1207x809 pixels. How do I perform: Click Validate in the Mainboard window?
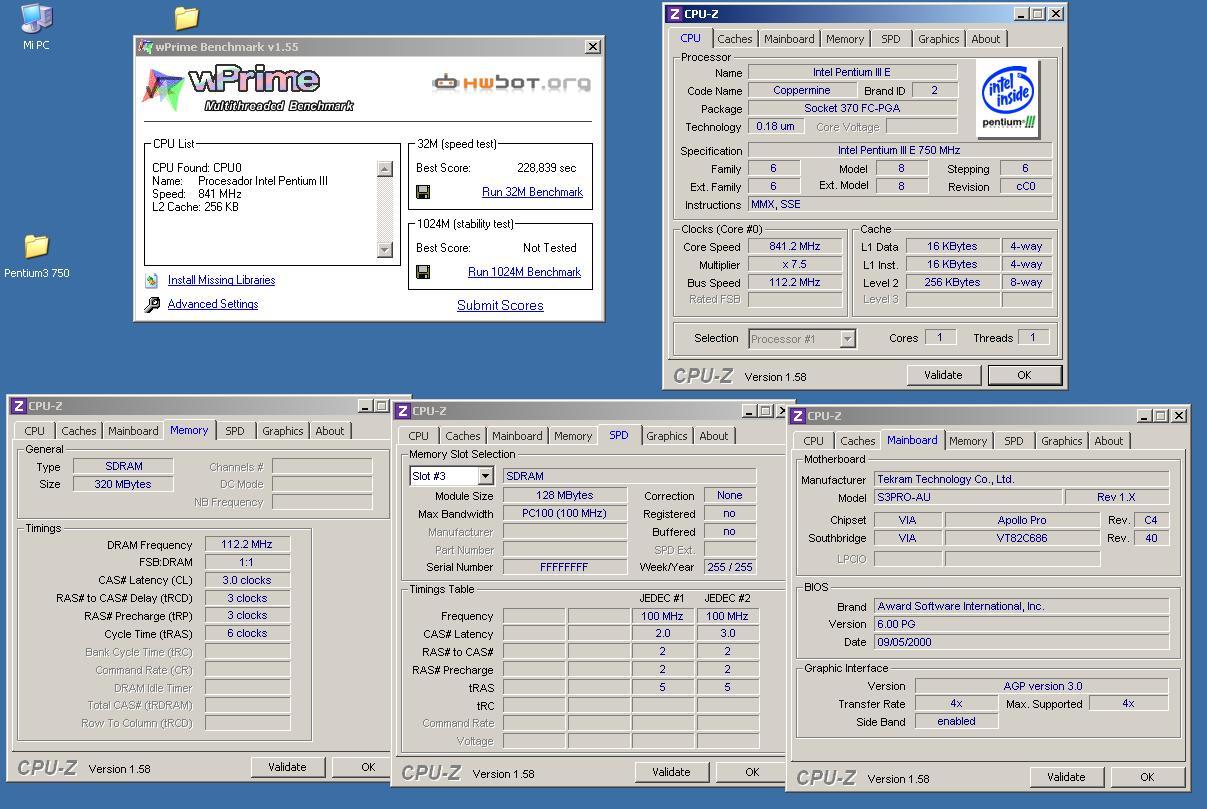tap(1066, 777)
